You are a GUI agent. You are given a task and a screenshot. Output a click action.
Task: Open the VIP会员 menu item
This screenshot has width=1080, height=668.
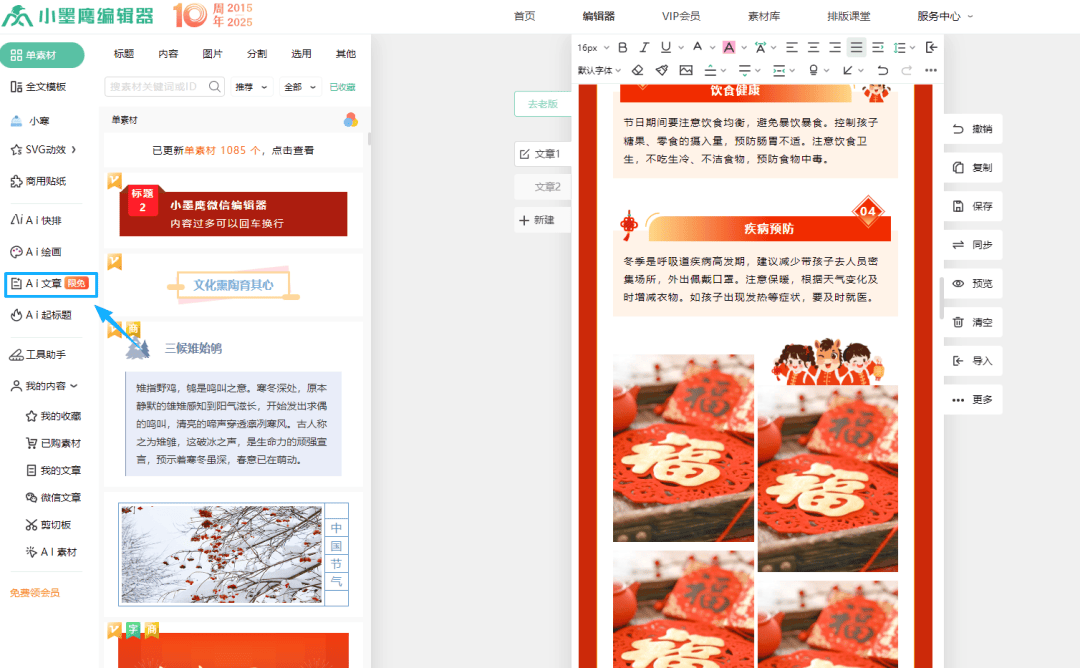click(680, 16)
